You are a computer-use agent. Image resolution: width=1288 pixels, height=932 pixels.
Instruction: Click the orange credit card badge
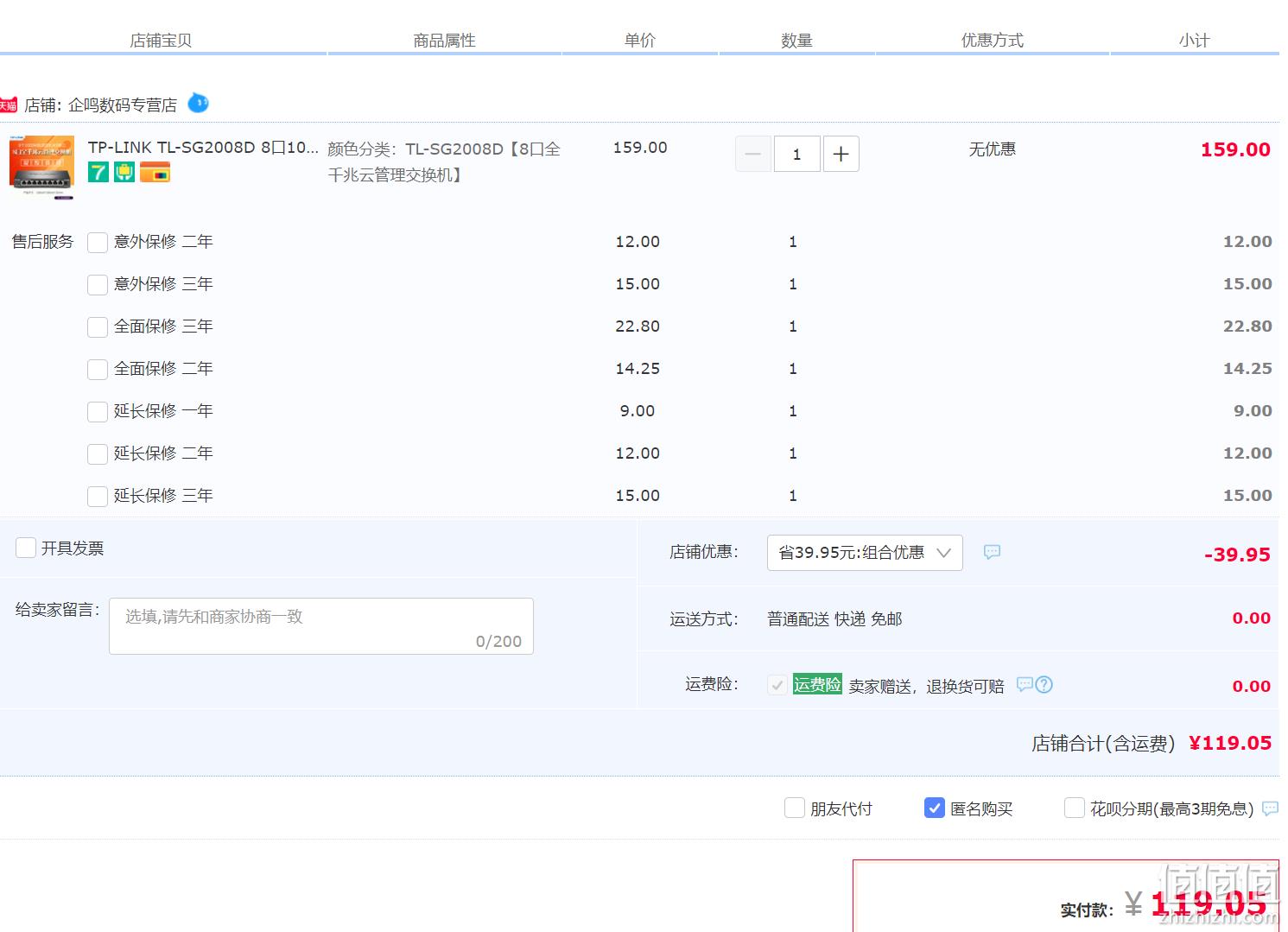pyautogui.click(x=155, y=172)
